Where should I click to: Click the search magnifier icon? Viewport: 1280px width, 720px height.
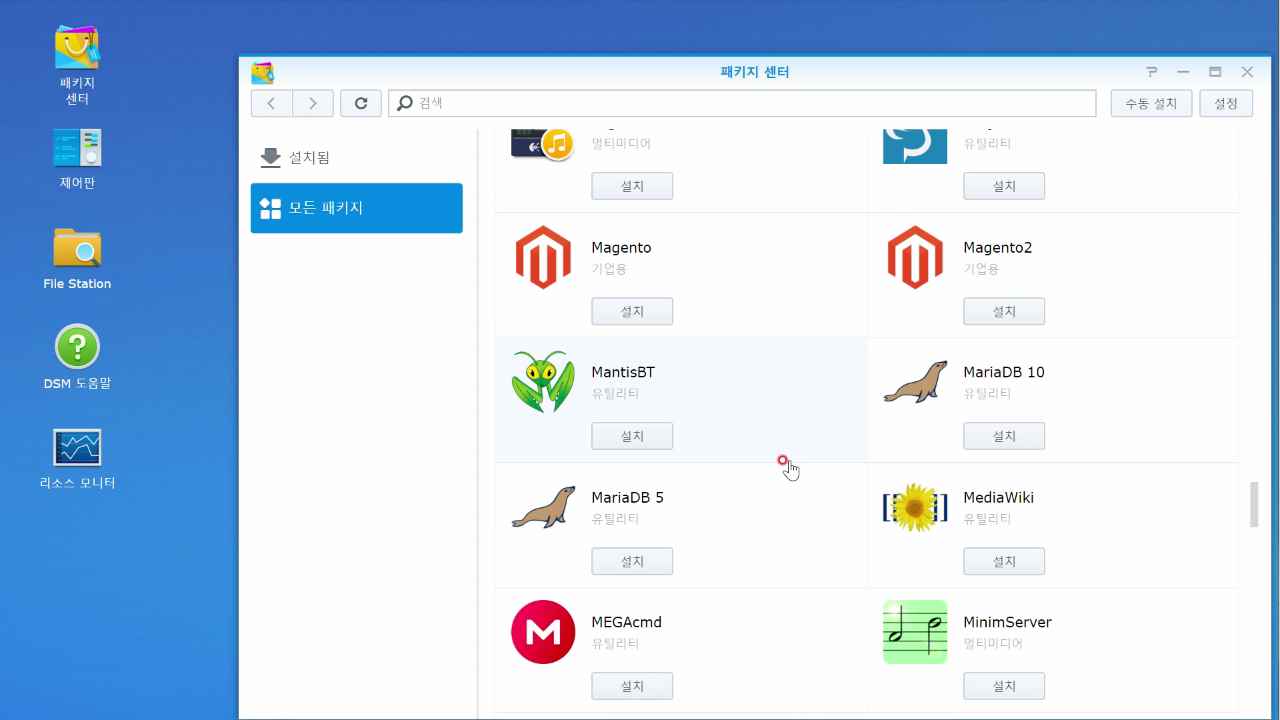405,103
